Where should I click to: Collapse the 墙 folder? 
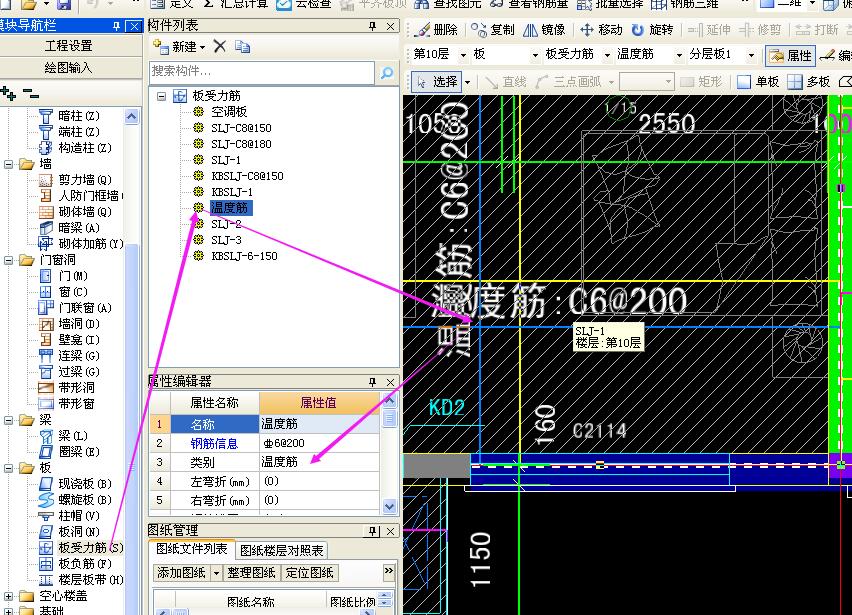tap(9, 164)
